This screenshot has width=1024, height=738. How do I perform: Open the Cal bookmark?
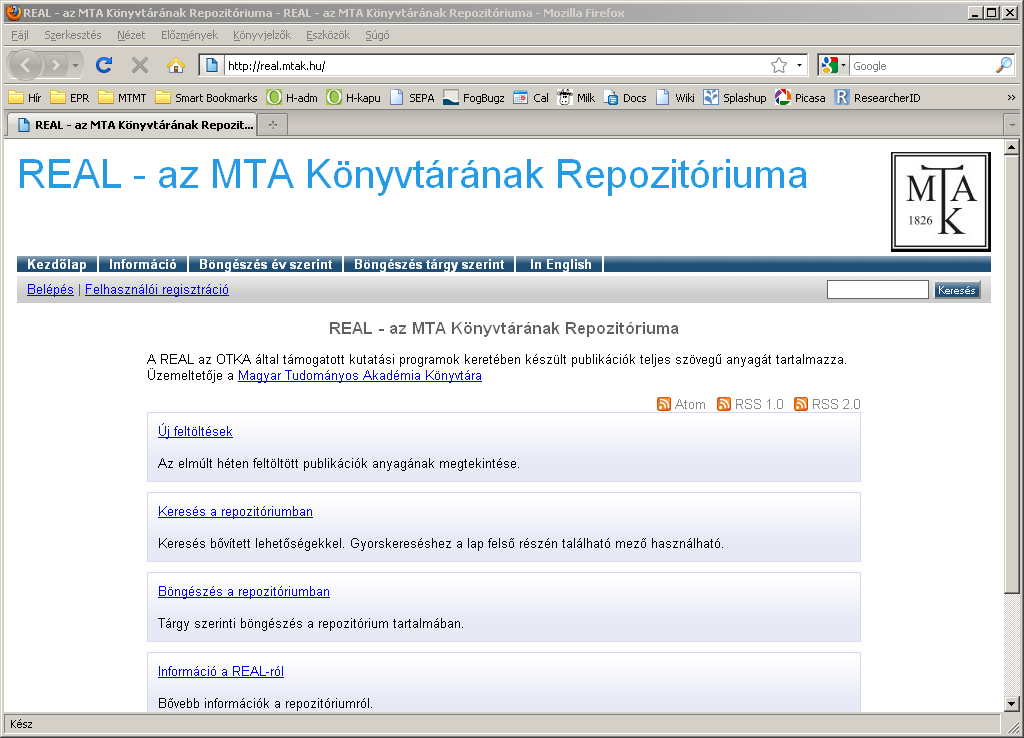[x=531, y=98]
